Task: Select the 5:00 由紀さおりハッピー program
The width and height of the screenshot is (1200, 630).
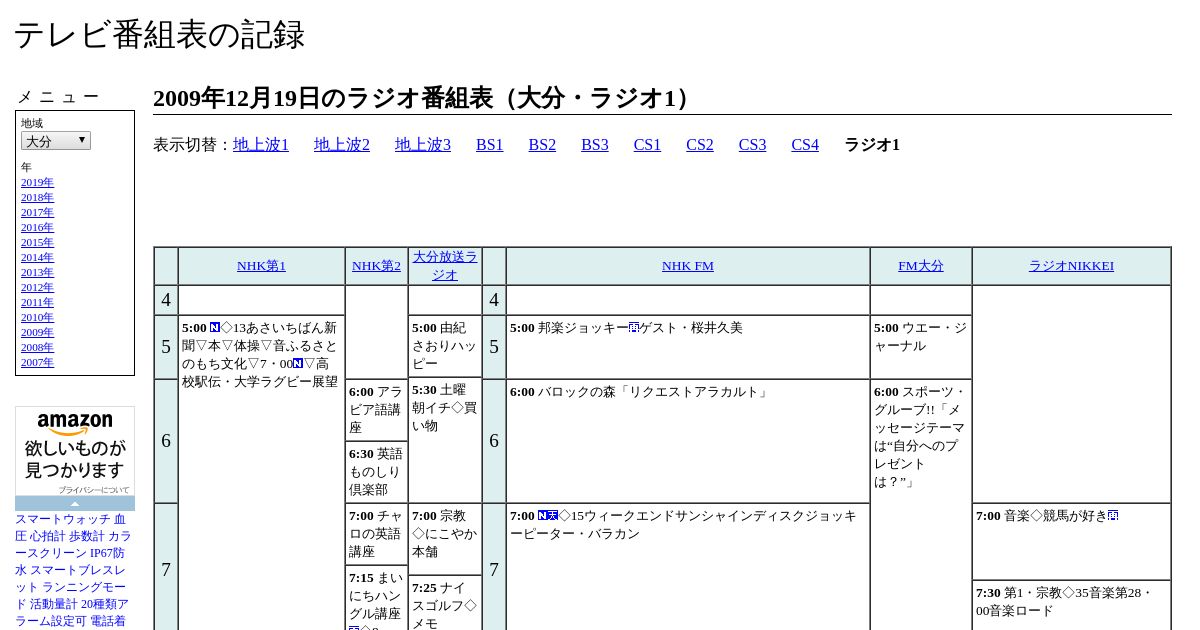Action: pyautogui.click(x=445, y=346)
